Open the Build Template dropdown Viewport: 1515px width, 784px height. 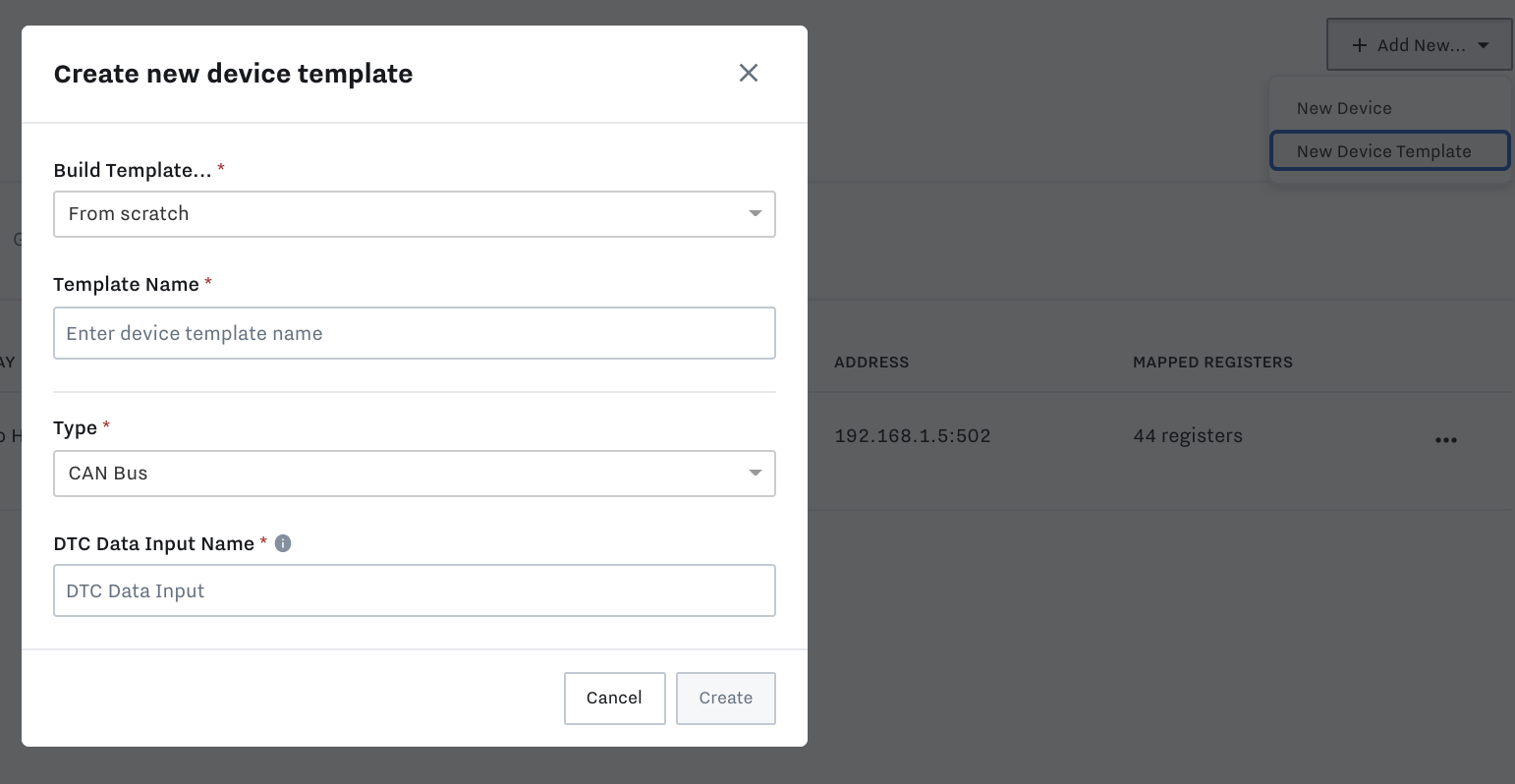[x=415, y=214]
